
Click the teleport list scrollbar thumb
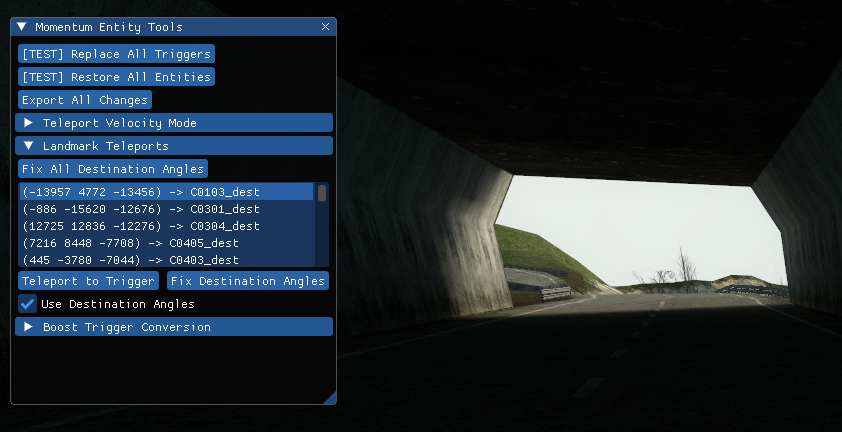point(322,193)
